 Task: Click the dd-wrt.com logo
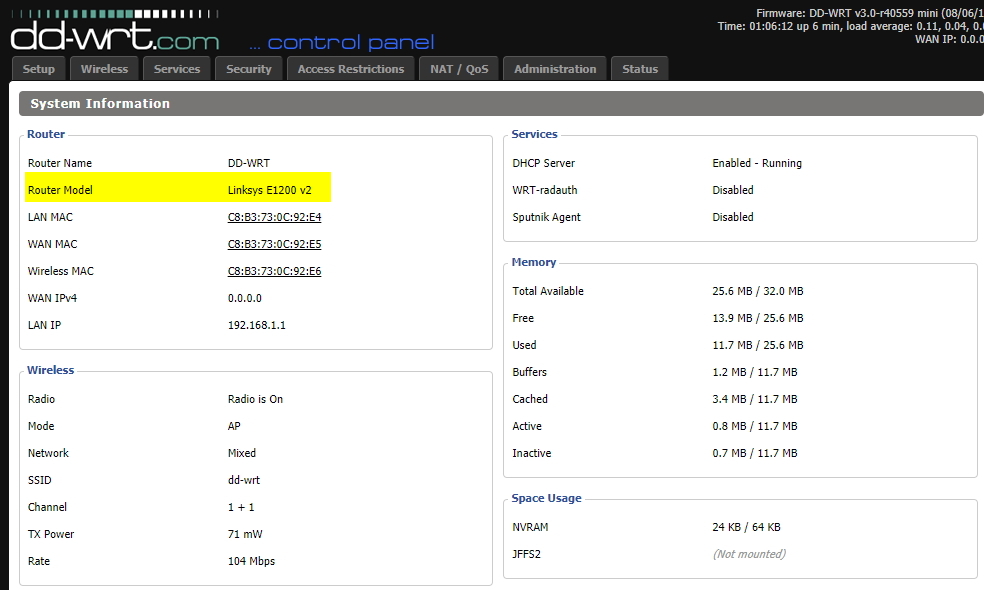115,31
